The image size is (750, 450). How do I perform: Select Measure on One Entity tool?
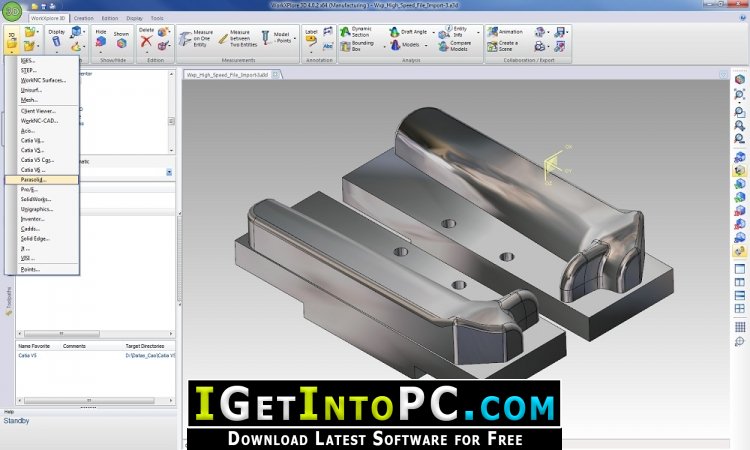pos(196,38)
